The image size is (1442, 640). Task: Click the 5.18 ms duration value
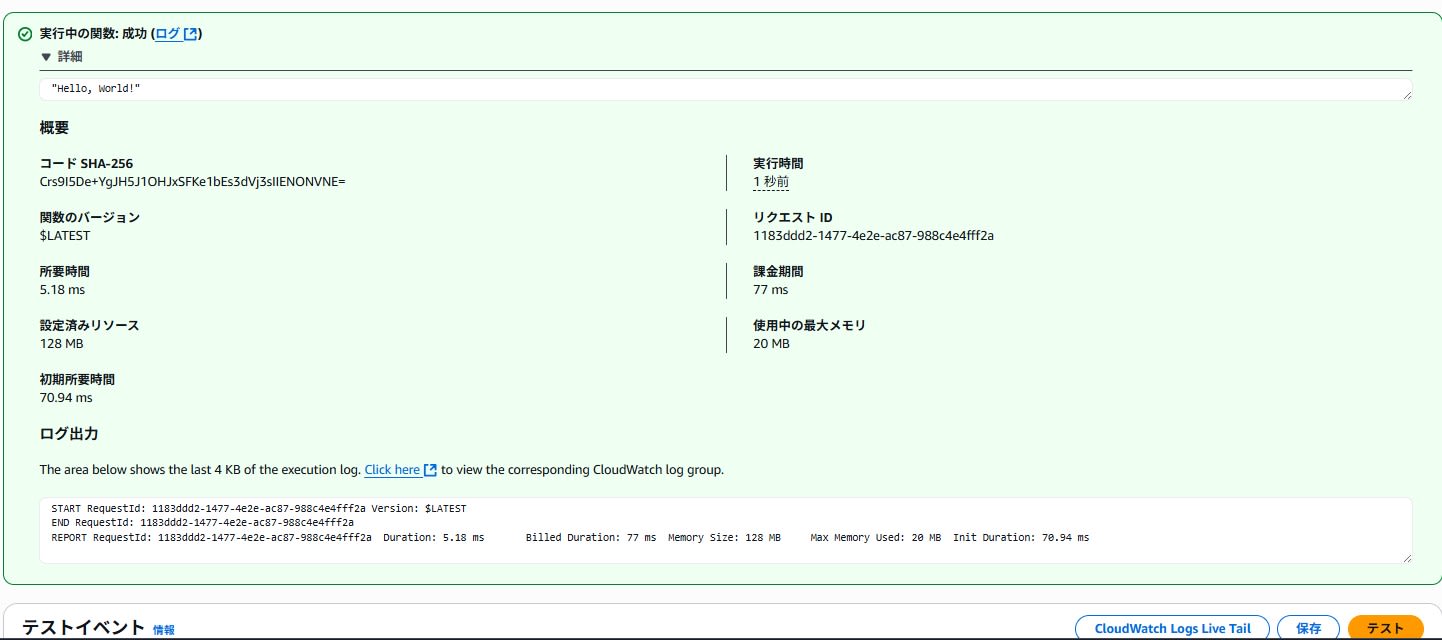62,290
